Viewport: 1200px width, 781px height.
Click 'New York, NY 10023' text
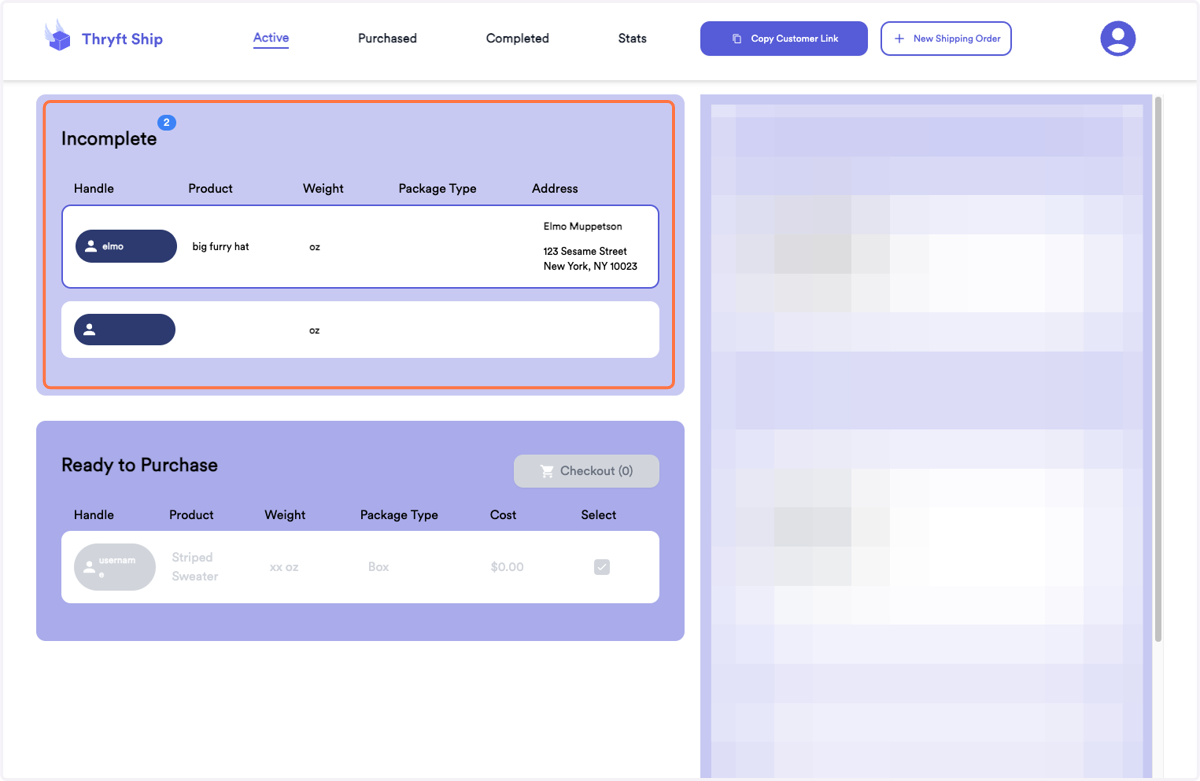(590, 266)
